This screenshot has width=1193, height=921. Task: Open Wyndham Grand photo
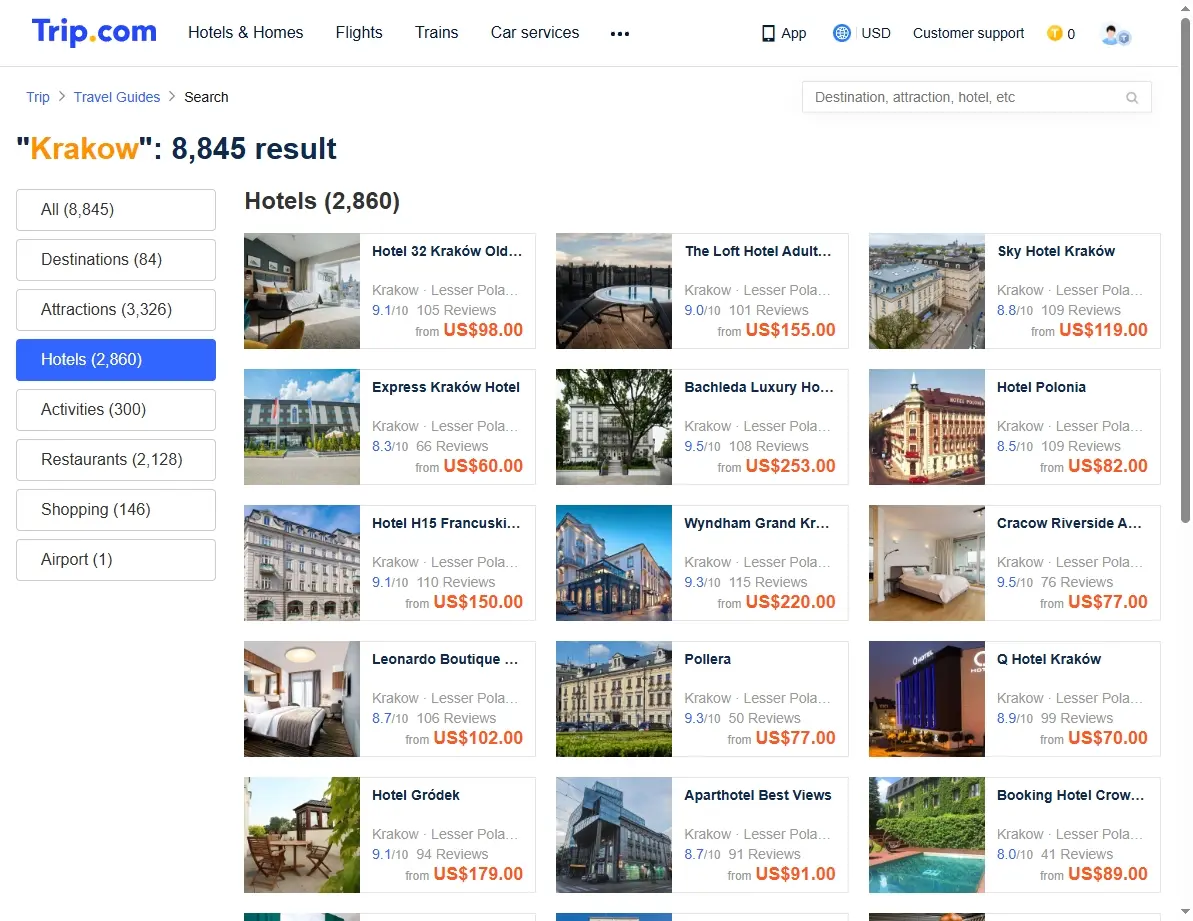tap(614, 564)
